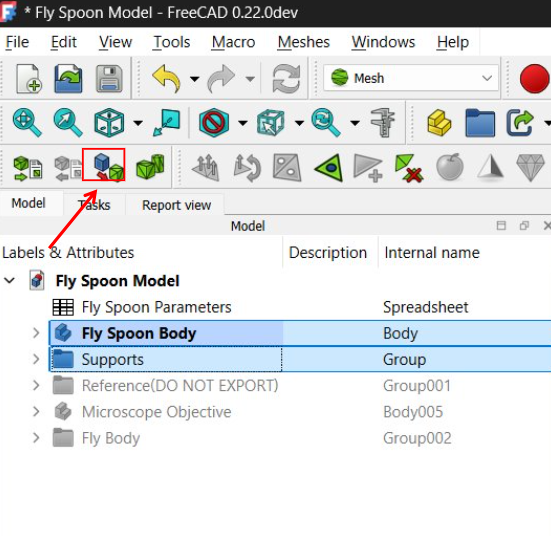Image resolution: width=551 pixels, height=536 pixels.
Task: Click the Measure distance caliper icon
Action: (x=383, y=122)
